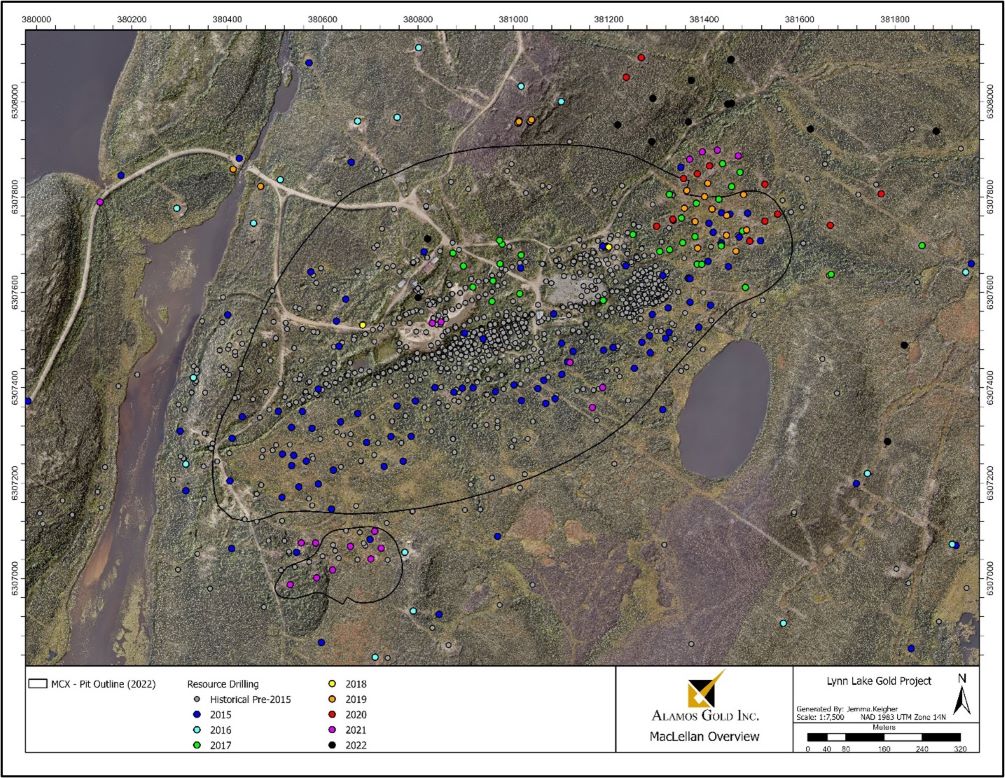Click the MacLellan Overview caption
The height and width of the screenshot is (778, 1005).
tap(706, 737)
